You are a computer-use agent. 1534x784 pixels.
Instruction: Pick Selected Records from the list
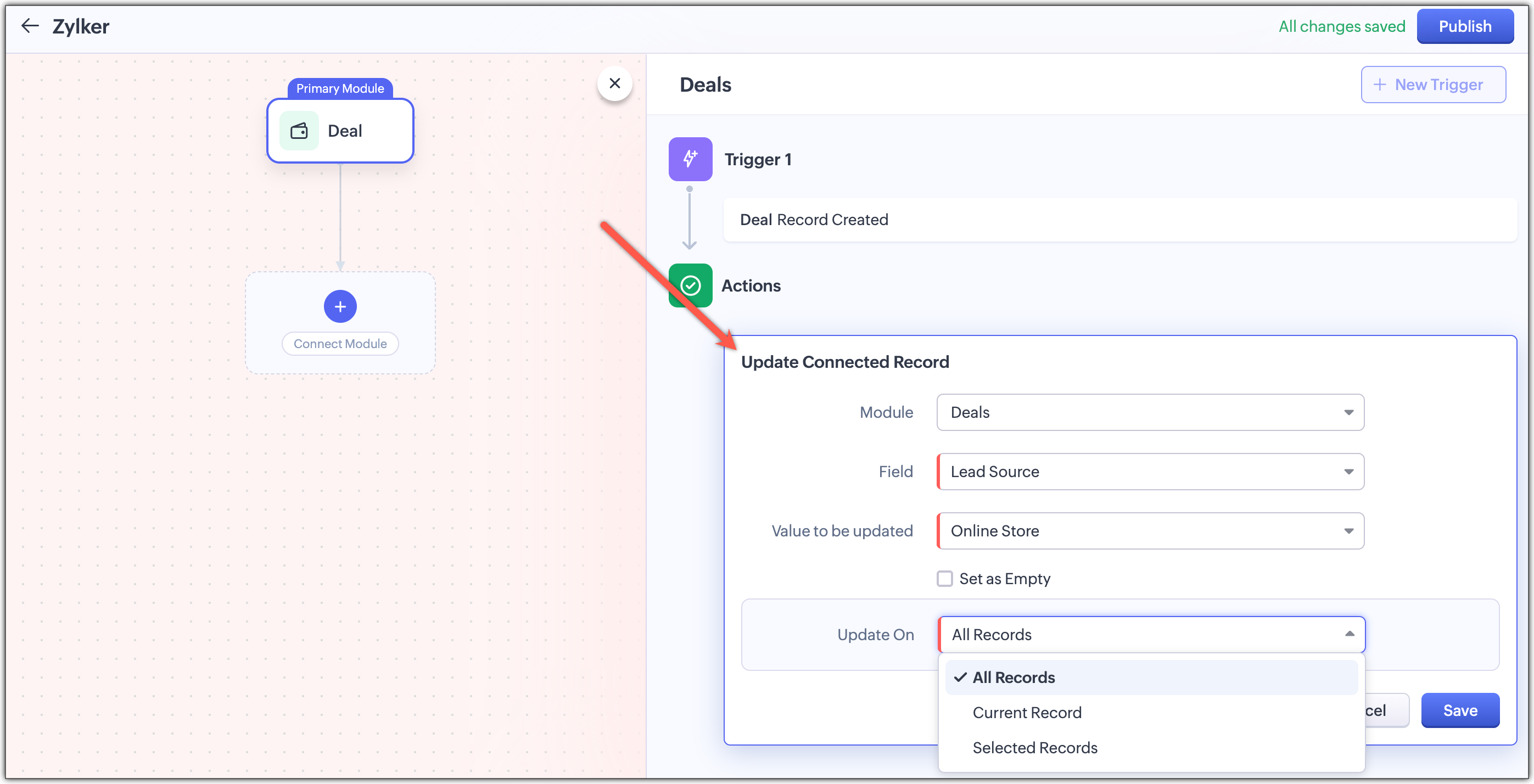(1034, 748)
